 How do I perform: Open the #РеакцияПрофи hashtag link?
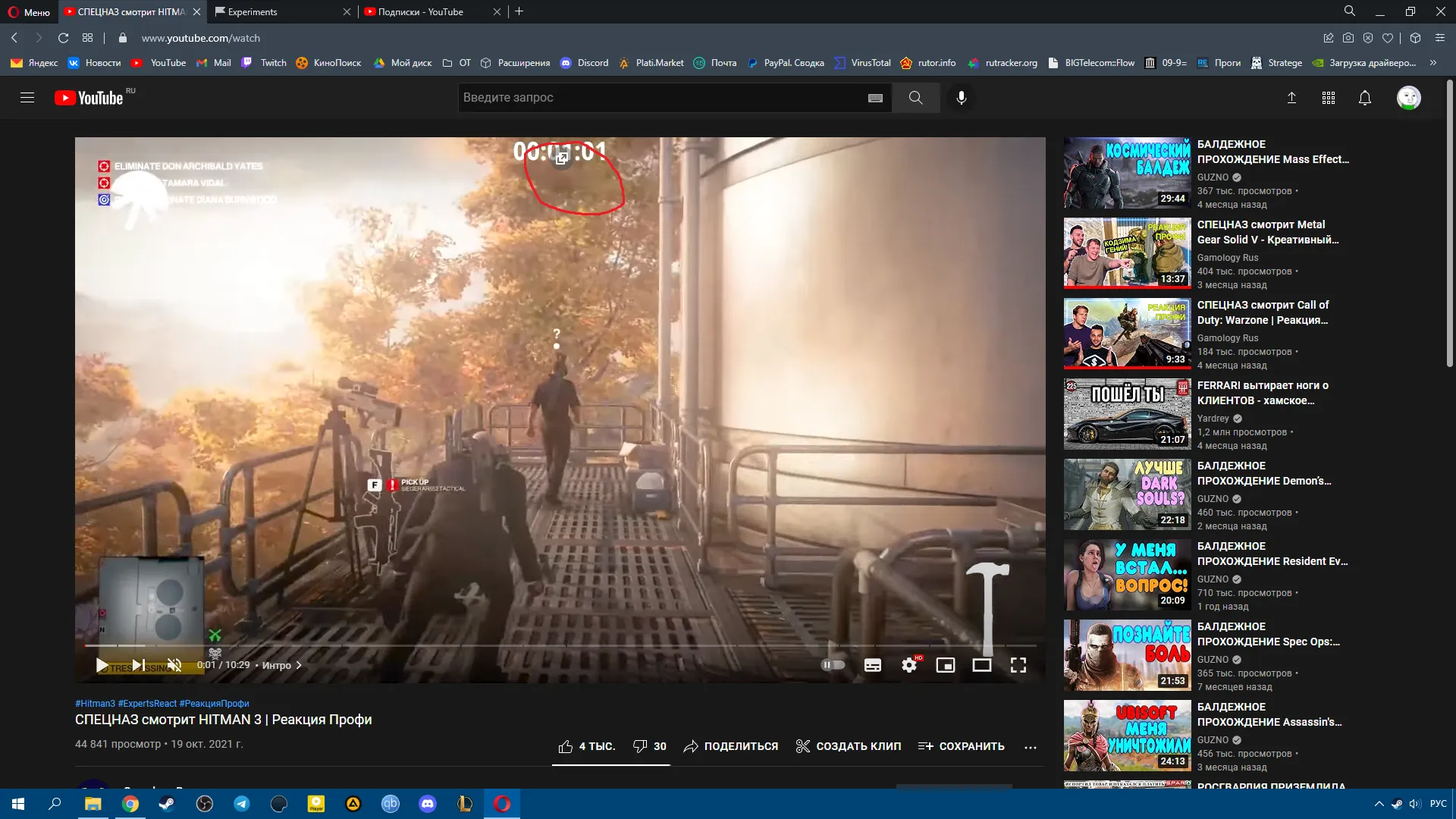pos(214,704)
